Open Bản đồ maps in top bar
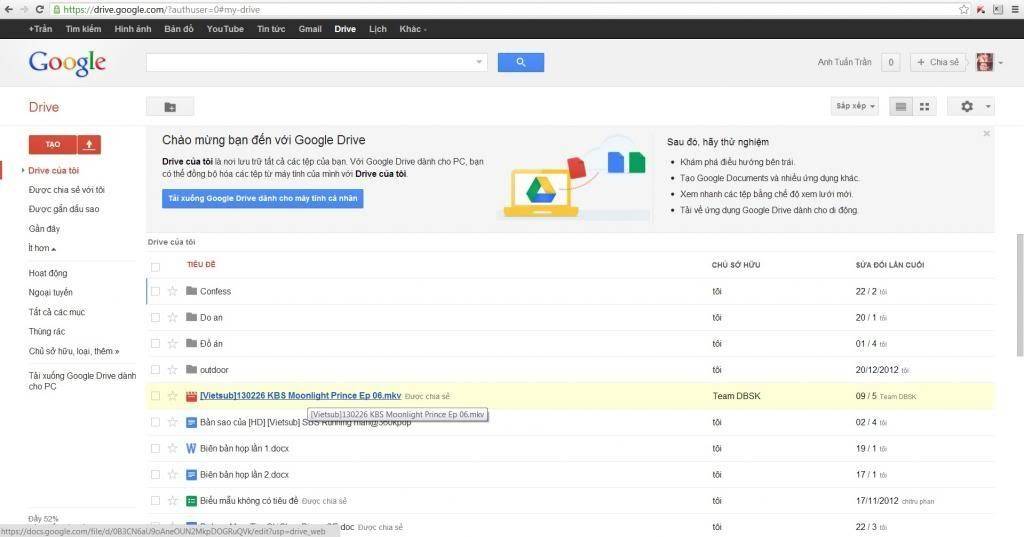This screenshot has height=537, width=1024. 179,29
